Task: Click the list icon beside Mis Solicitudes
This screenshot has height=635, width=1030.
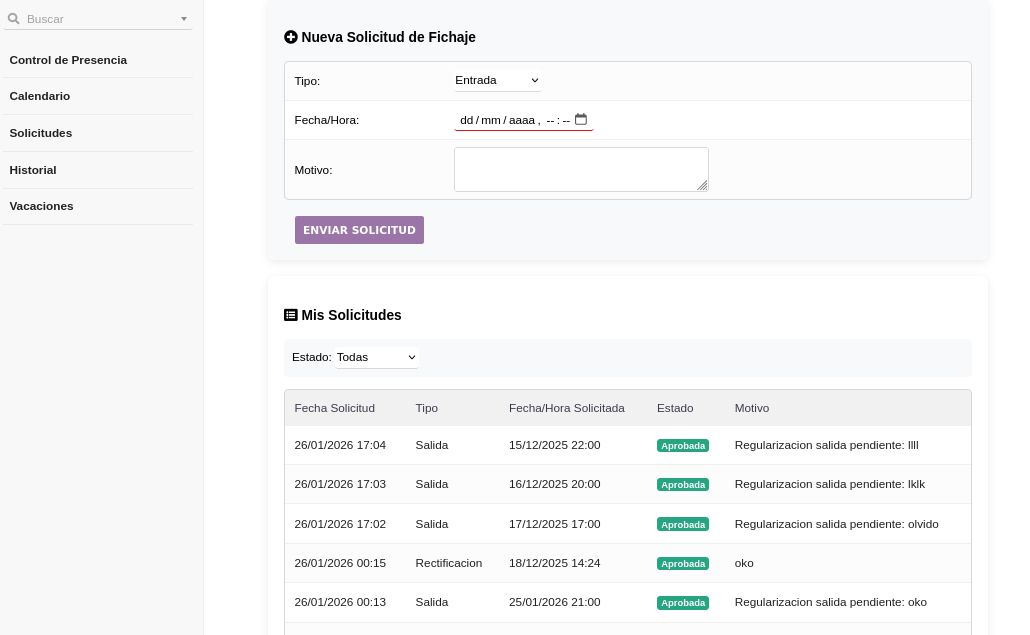Action: 291,315
